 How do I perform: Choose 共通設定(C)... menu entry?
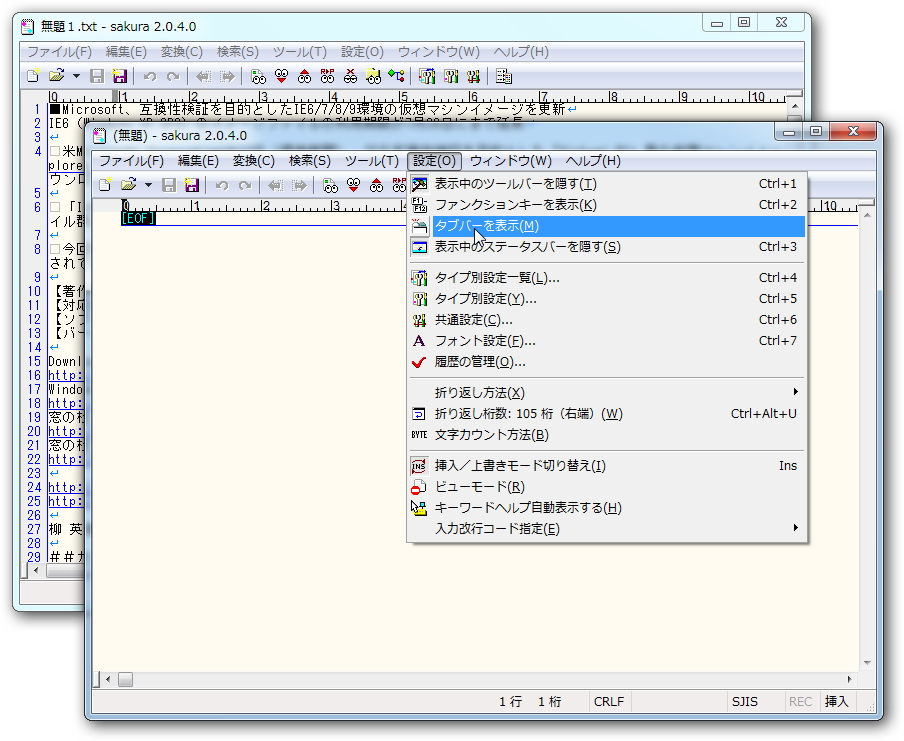607,320
